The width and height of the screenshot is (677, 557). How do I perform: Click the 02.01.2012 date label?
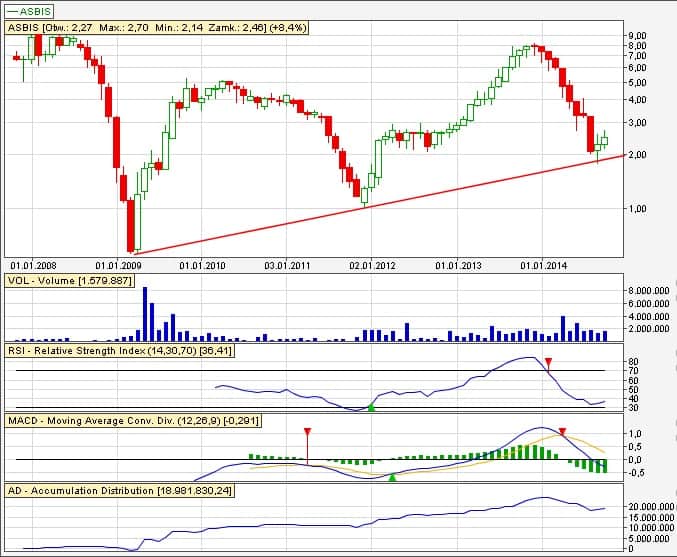[x=371, y=265]
